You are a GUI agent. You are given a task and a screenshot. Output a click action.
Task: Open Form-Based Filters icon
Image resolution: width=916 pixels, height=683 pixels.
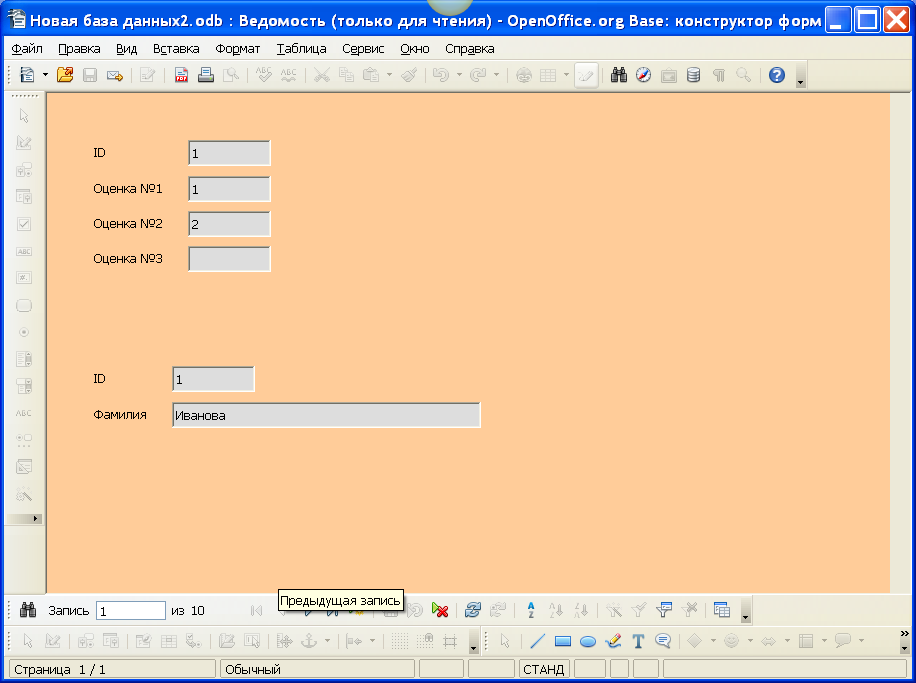click(664, 611)
